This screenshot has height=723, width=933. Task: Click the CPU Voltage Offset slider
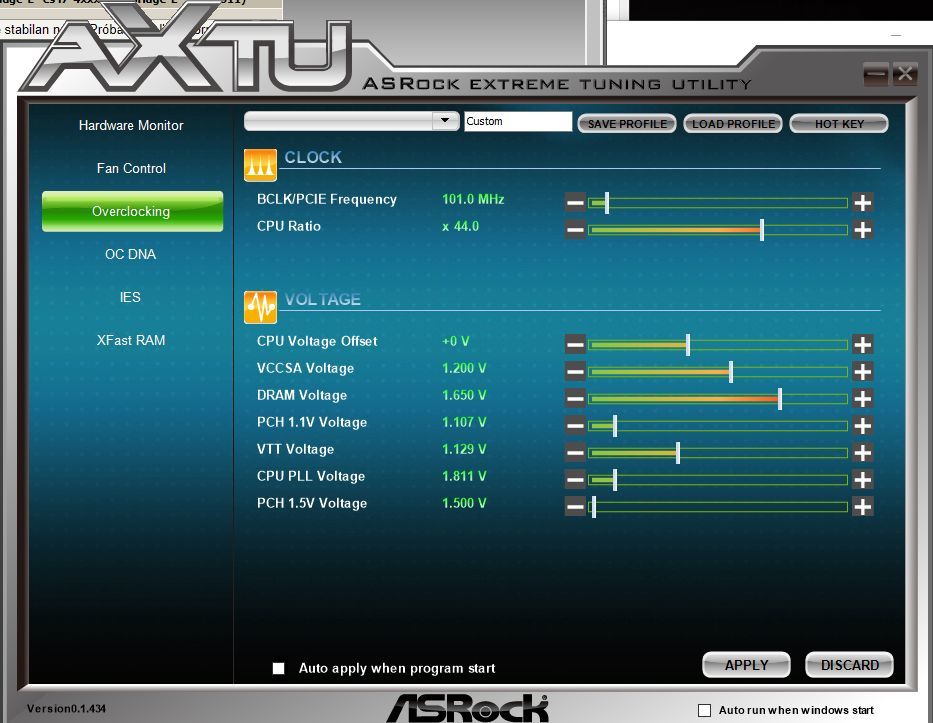tap(718, 345)
